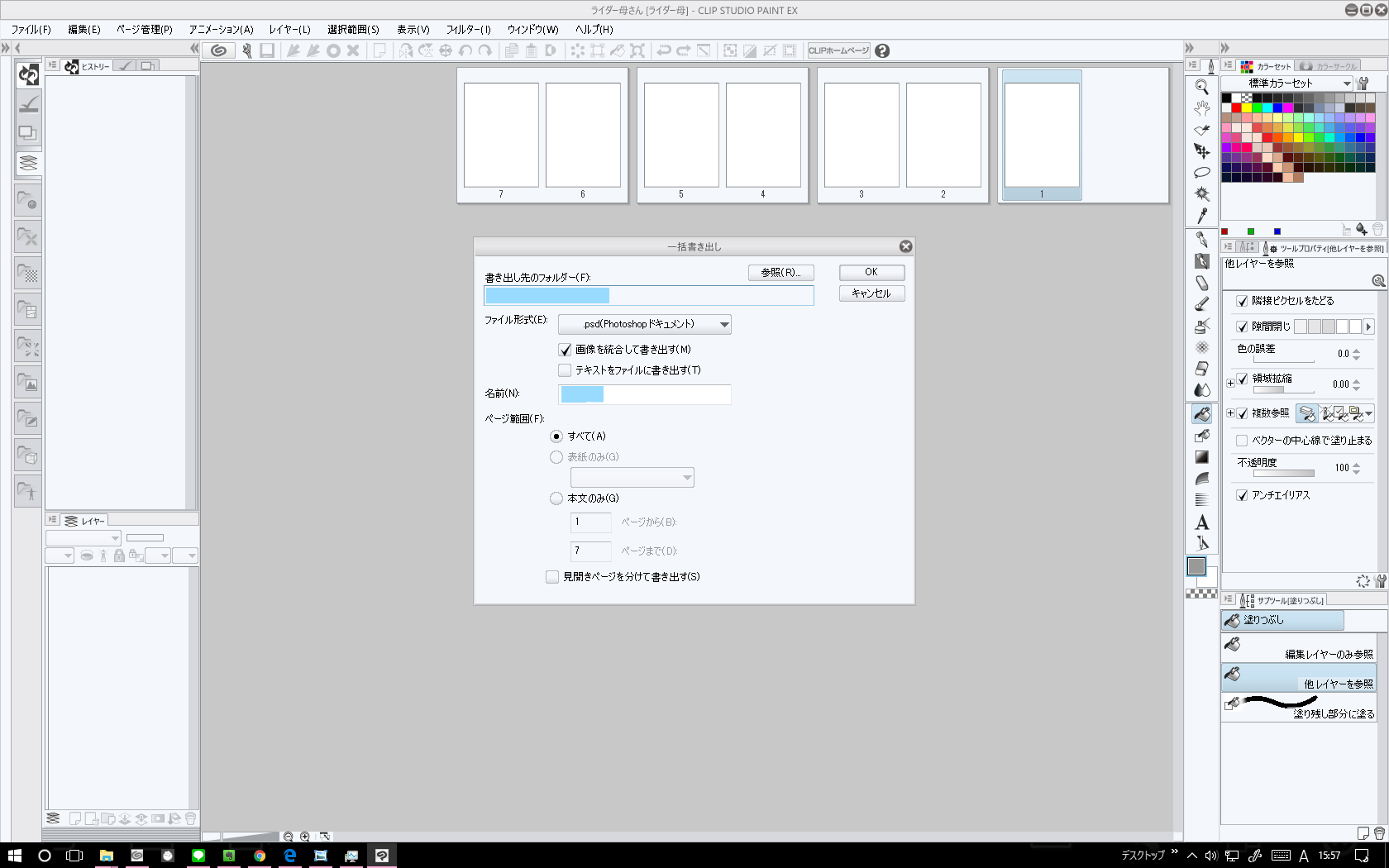Click OK in the 一括書き出し dialog
Viewport: 1389px width, 868px height.
[x=871, y=272]
